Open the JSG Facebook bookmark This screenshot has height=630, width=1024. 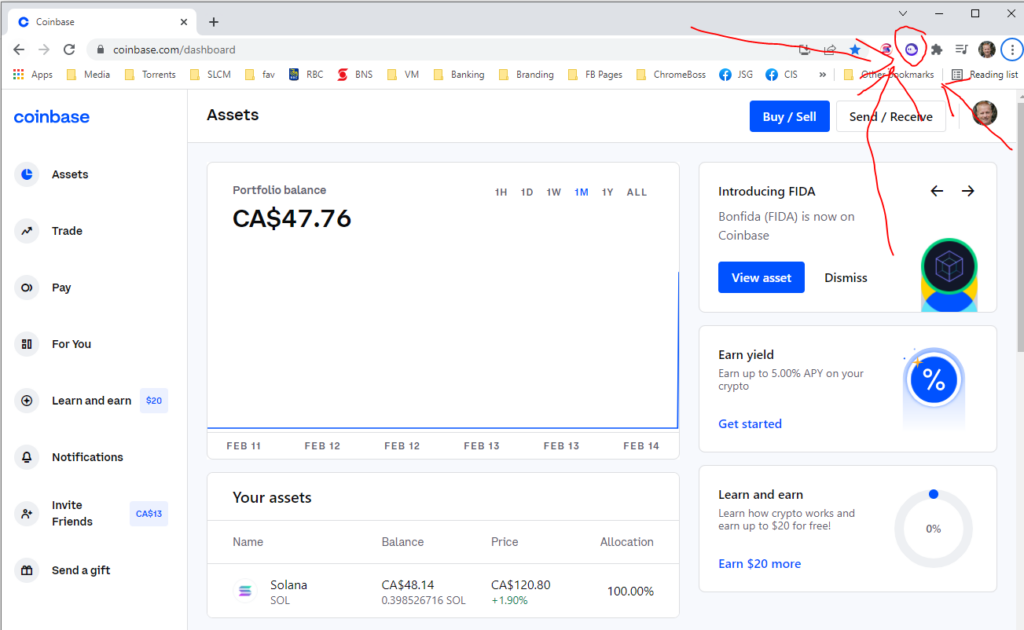(736, 74)
